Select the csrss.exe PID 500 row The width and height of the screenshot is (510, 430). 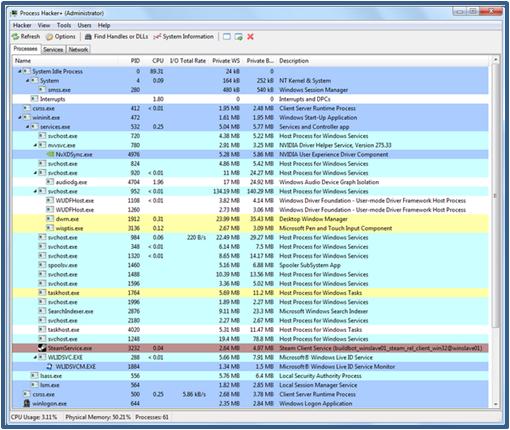tap(250, 394)
